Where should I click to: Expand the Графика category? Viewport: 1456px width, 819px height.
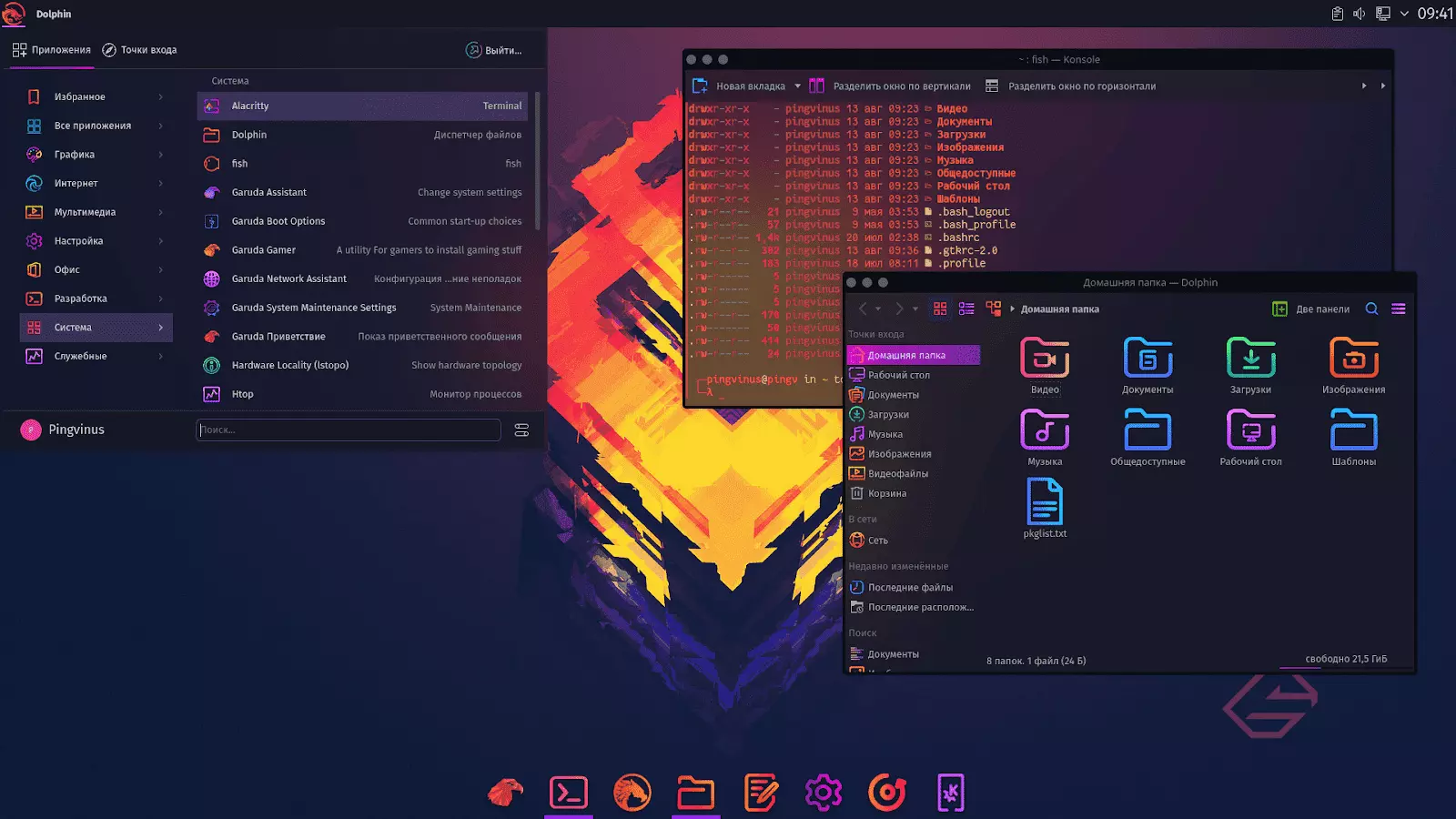tap(96, 155)
